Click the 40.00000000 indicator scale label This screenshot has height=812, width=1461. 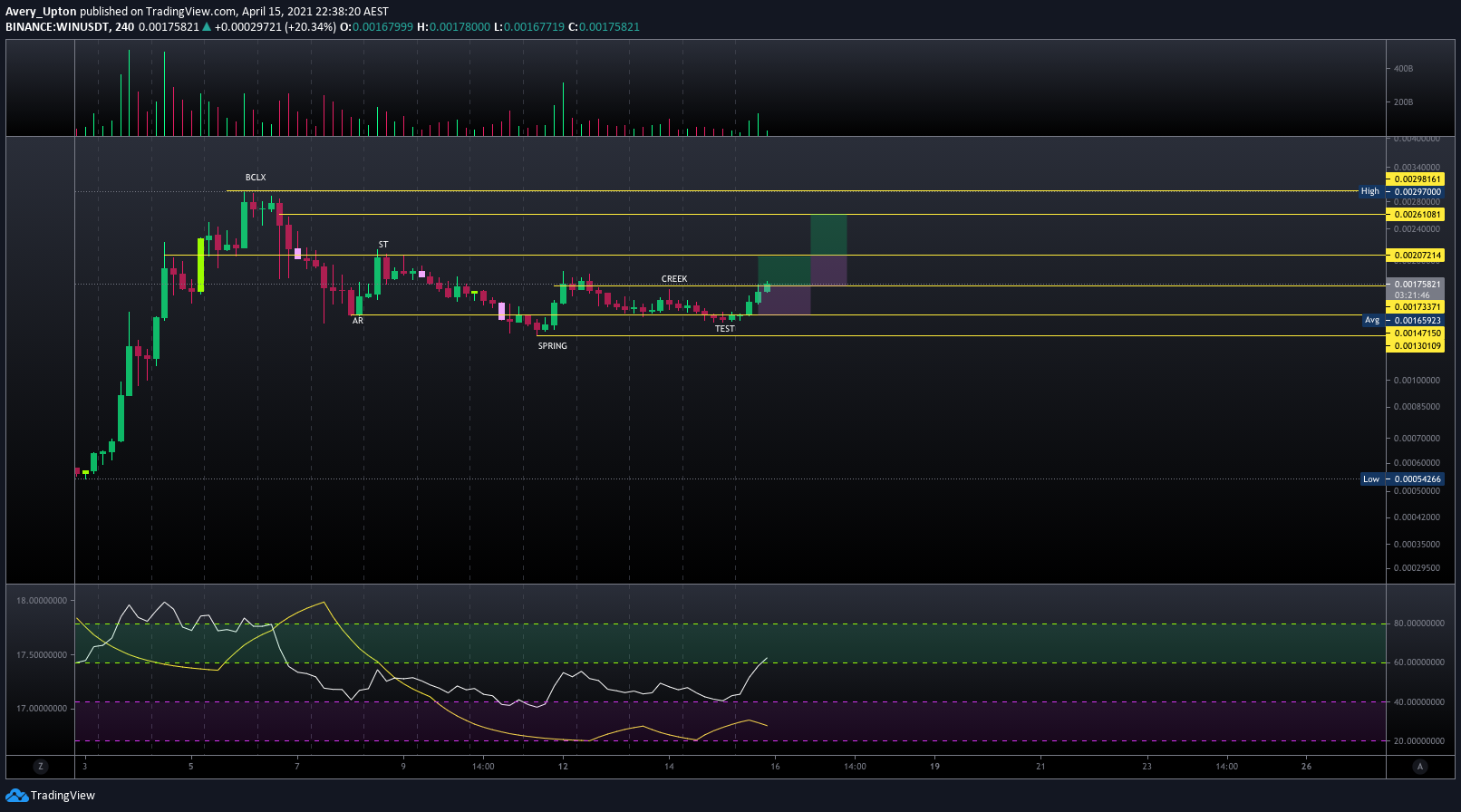pyautogui.click(x=1418, y=702)
